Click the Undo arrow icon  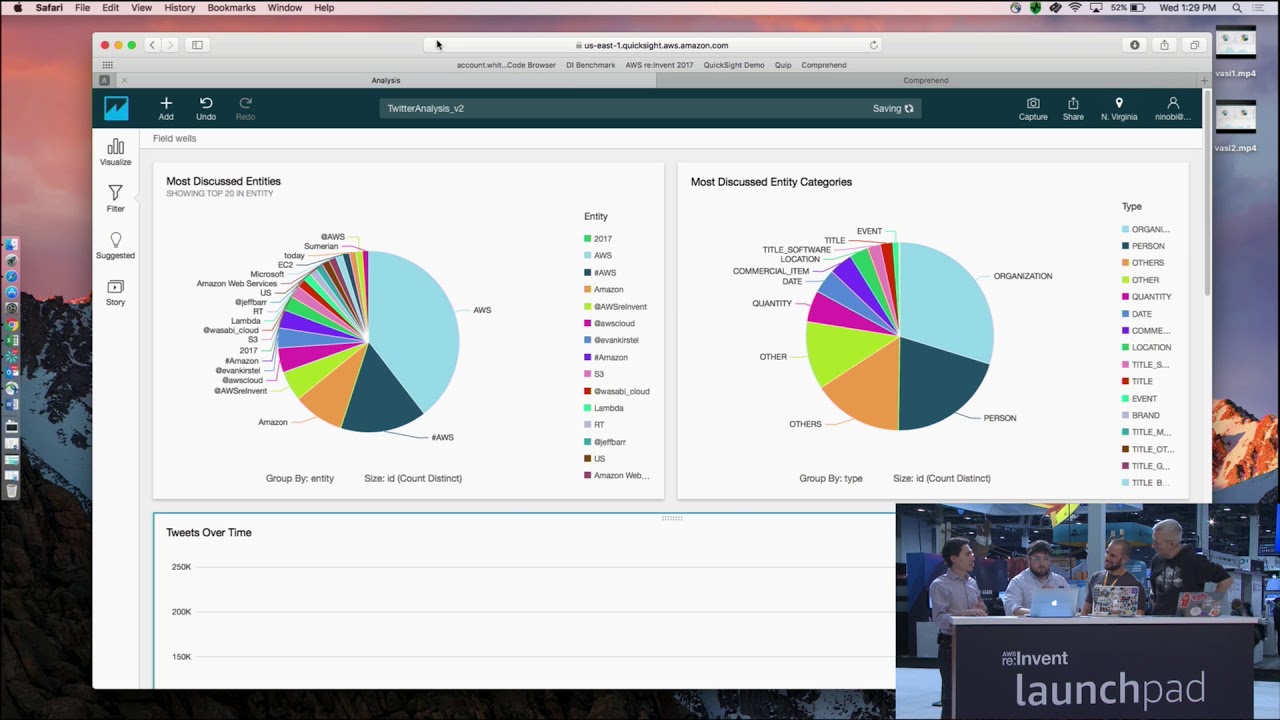(206, 104)
